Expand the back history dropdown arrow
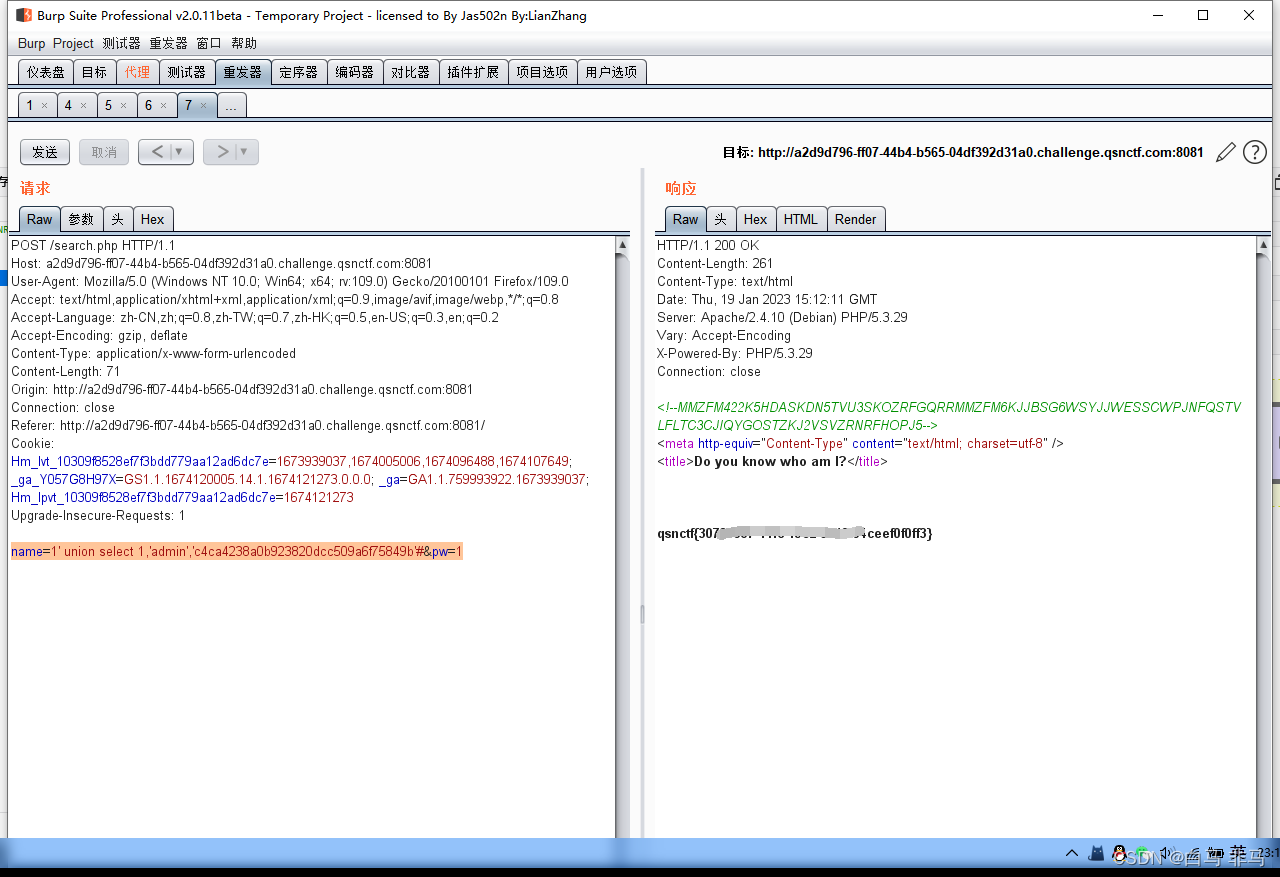1280x877 pixels. [179, 152]
